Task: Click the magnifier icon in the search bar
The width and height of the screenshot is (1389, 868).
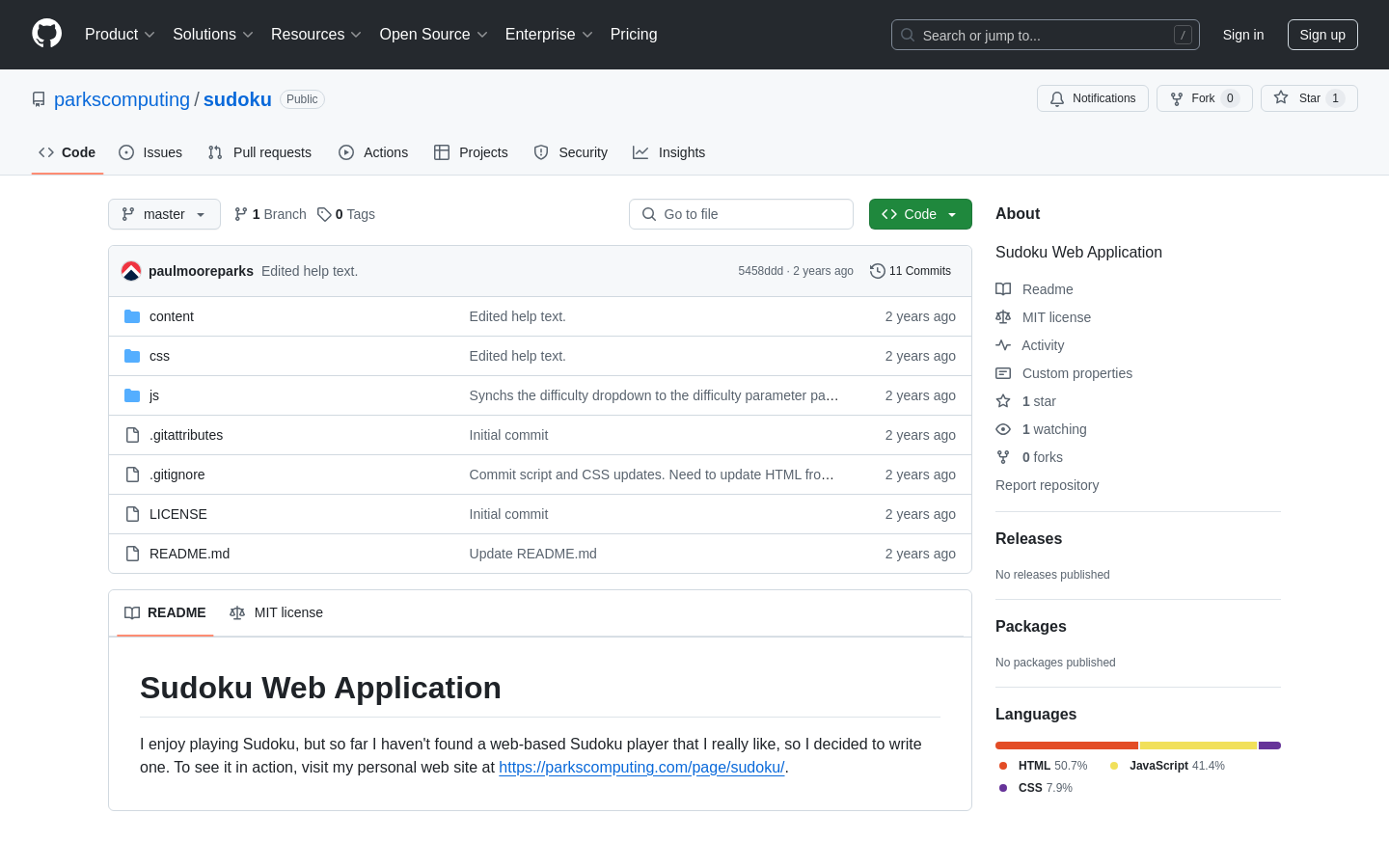Action: (908, 35)
